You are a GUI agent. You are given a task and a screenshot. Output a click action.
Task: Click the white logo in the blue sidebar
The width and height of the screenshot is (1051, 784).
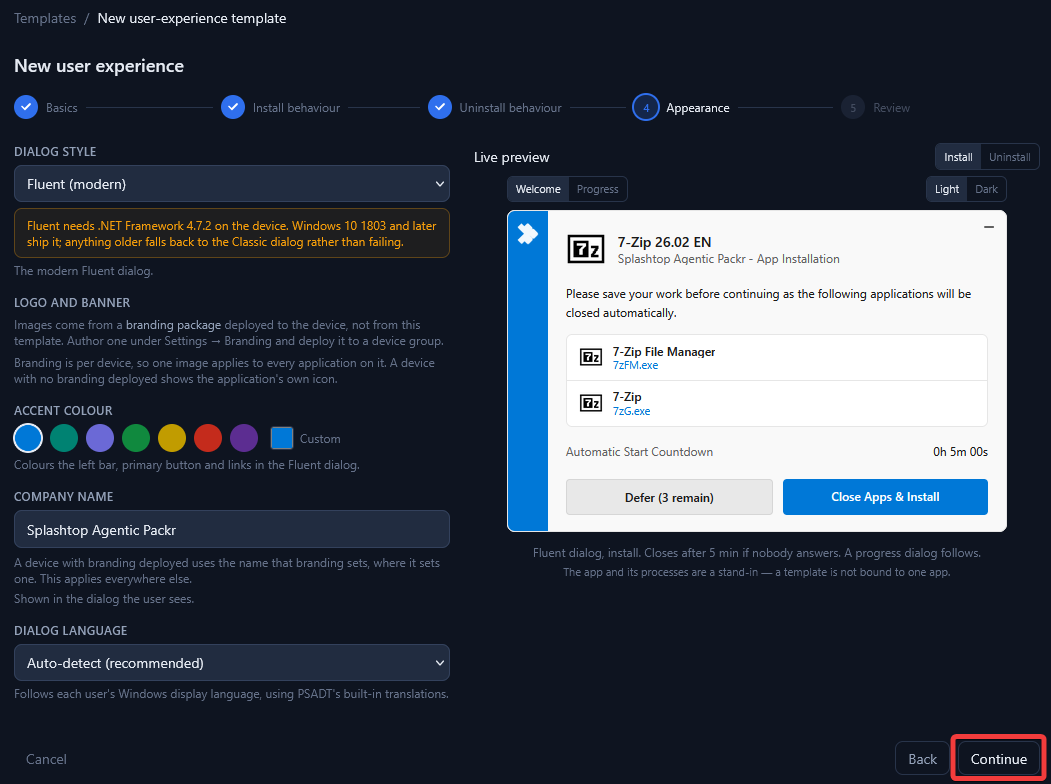click(x=528, y=233)
